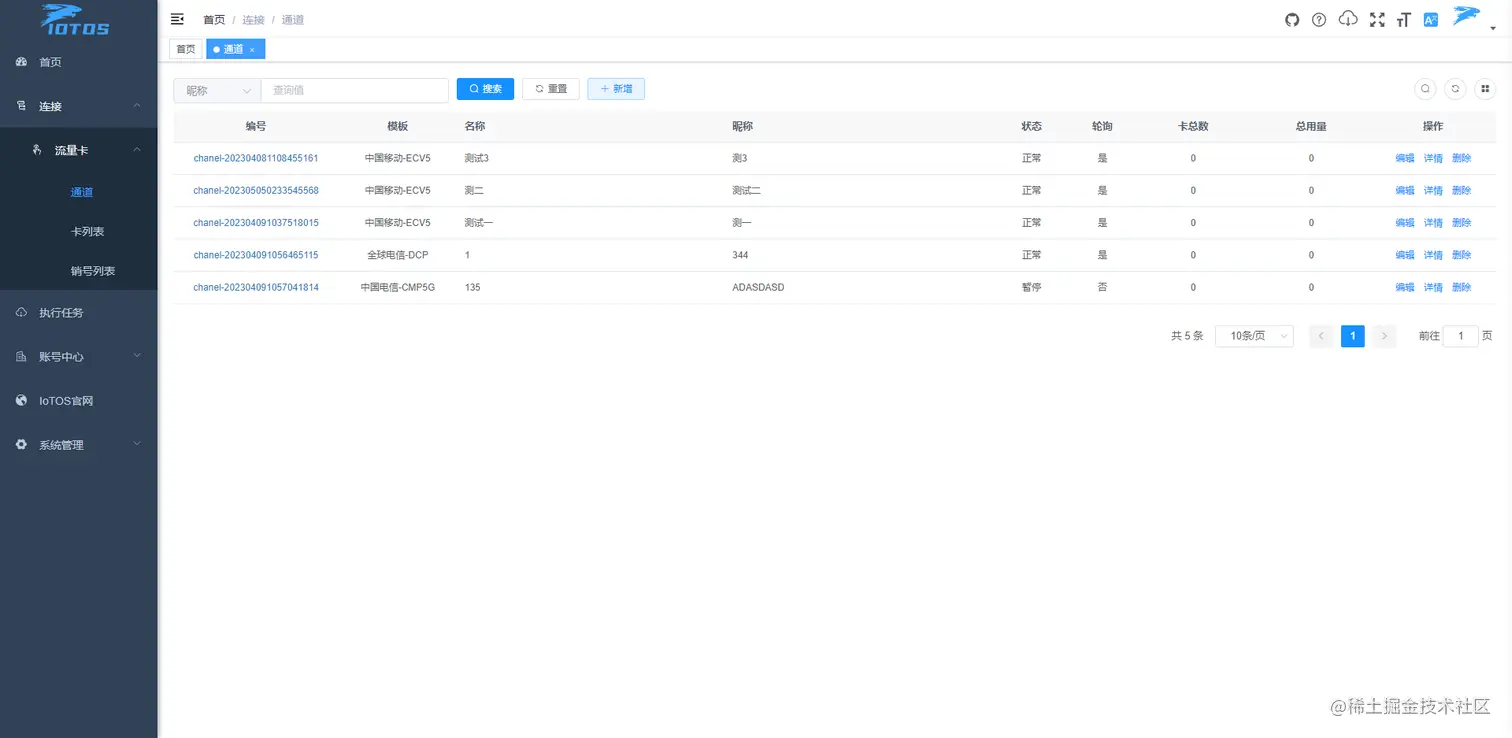Click the 全球电信-DCP template cell
The height and width of the screenshot is (738, 1512).
398,255
